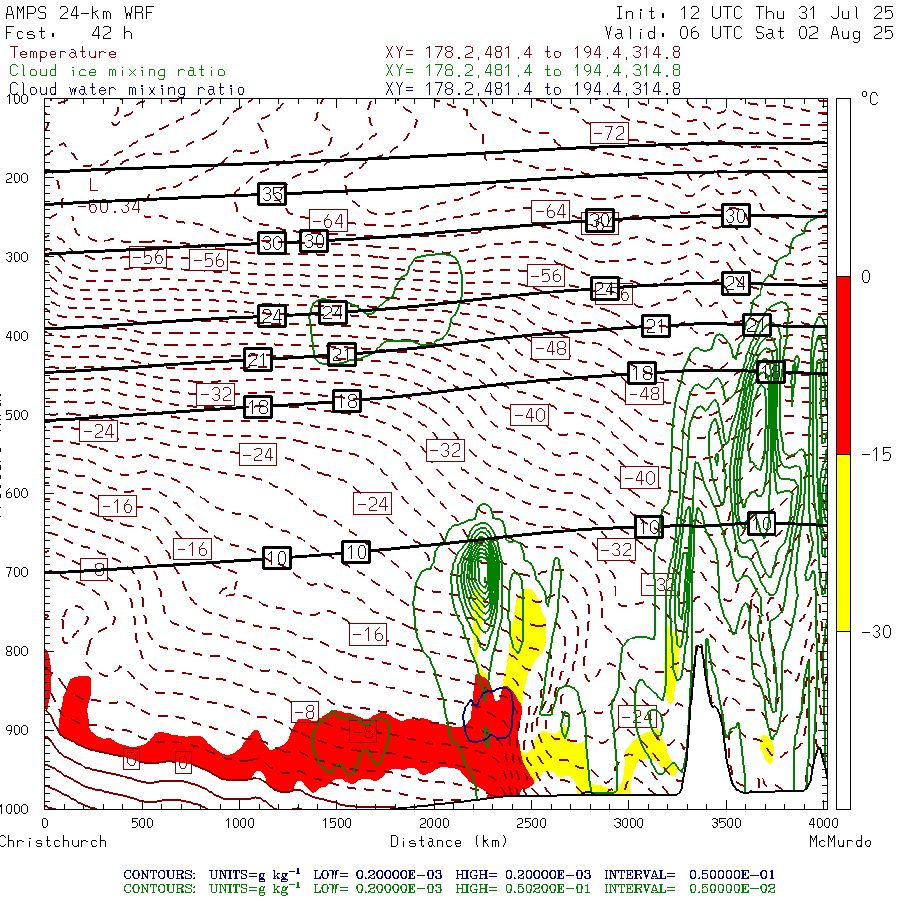Click the "Init: 12 UTC Thu 31 Jul 25" line
This screenshot has height=900, width=900.
click(754, 13)
